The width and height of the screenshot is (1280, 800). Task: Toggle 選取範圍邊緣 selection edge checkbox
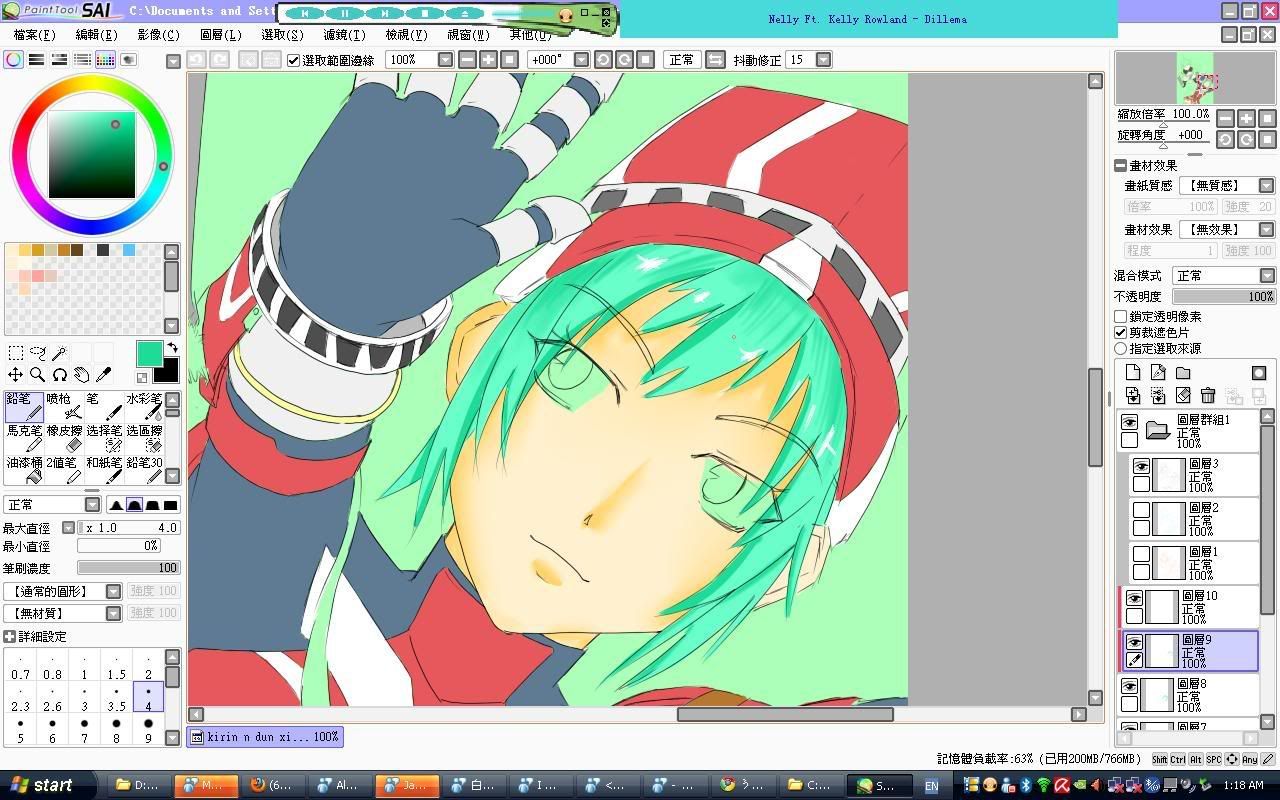coord(293,60)
